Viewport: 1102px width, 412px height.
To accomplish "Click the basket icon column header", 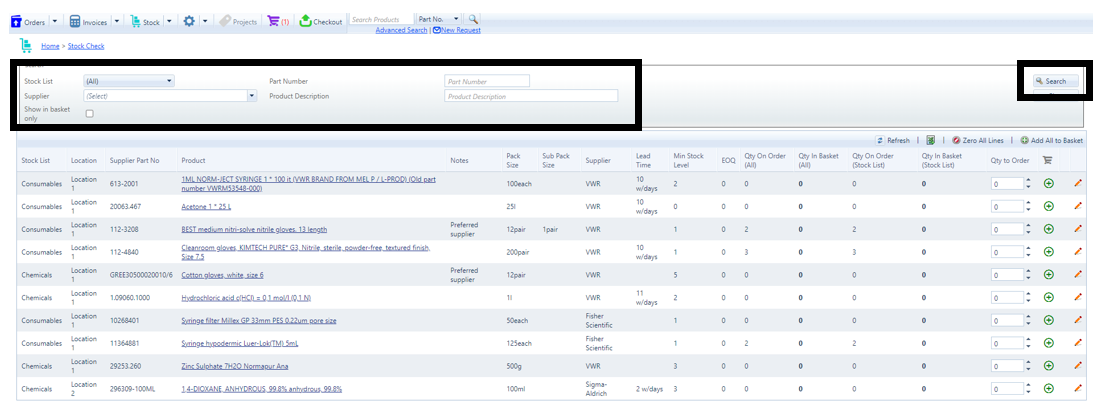I will coord(1047,160).
